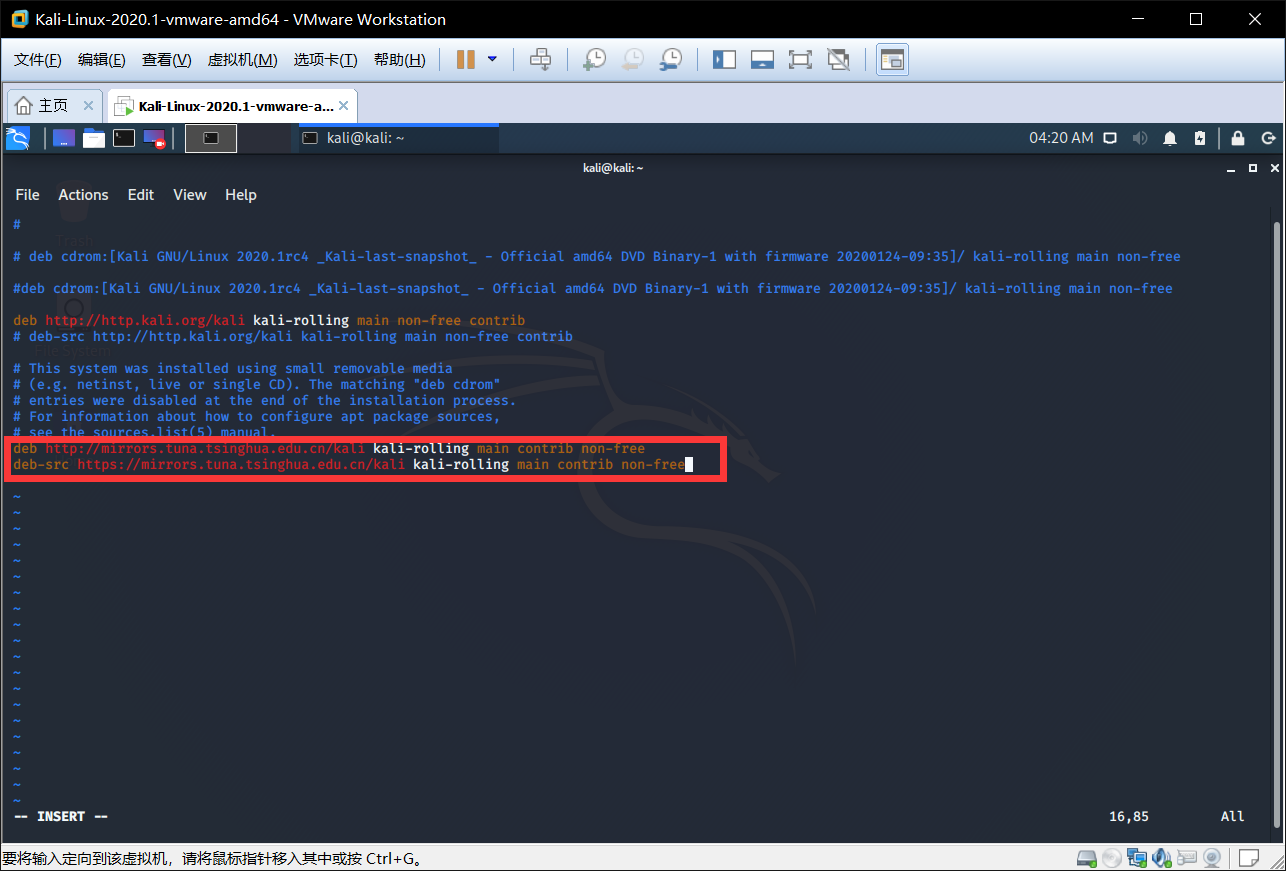Close the Kali-Linux-2020.1-vmware tab
This screenshot has height=871, width=1286.
pyautogui.click(x=344, y=106)
